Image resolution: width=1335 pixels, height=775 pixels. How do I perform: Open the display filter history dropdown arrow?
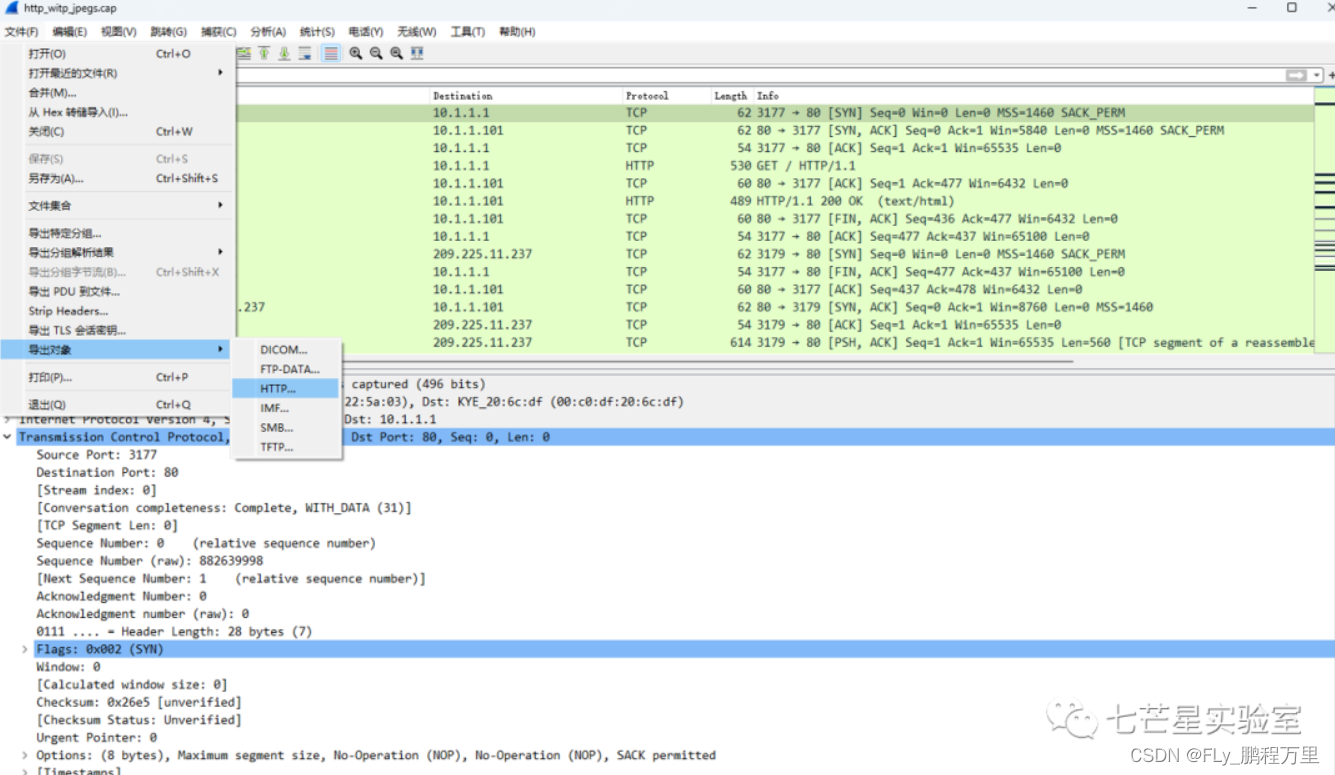click(1316, 75)
